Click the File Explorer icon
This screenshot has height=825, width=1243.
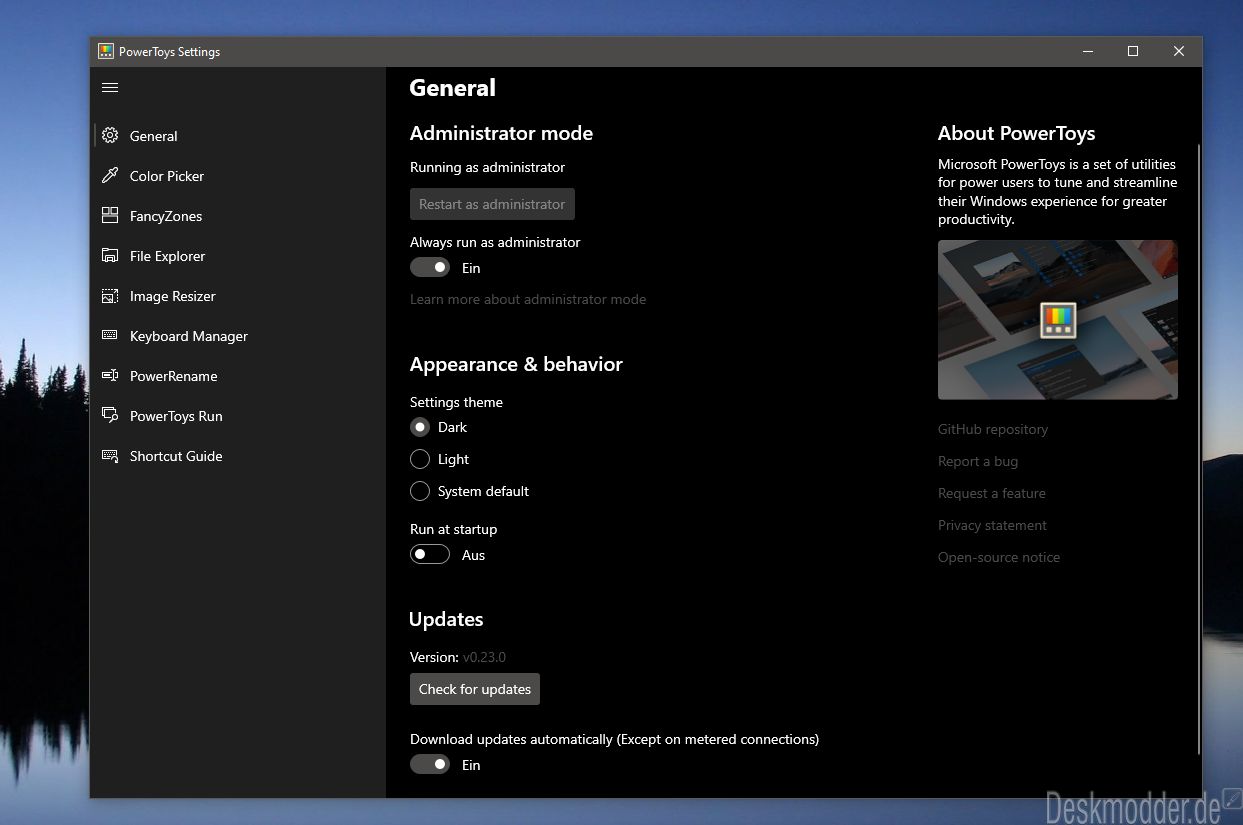click(110, 256)
